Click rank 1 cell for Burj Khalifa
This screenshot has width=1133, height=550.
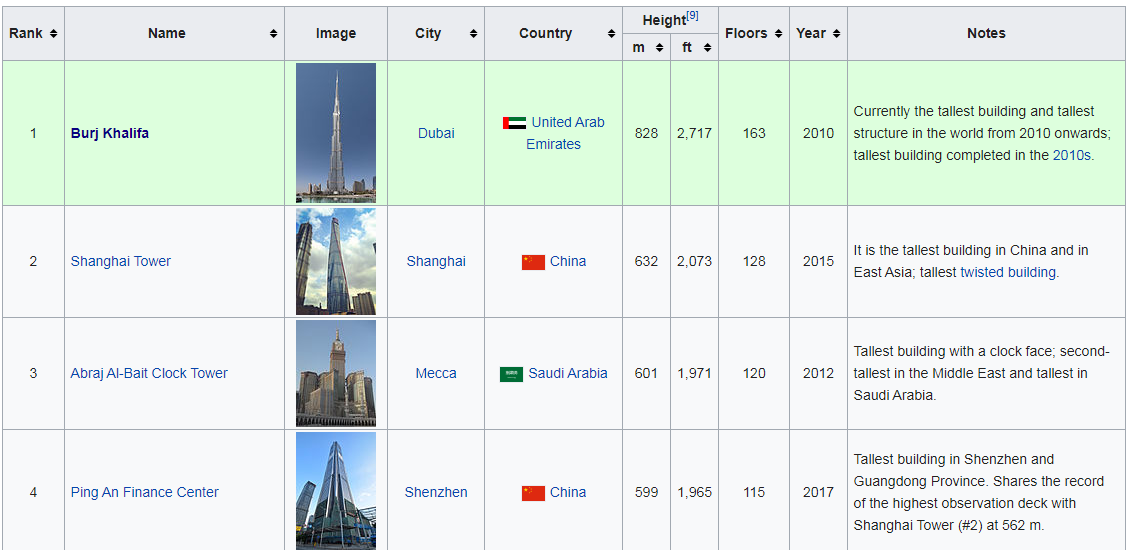point(33,134)
